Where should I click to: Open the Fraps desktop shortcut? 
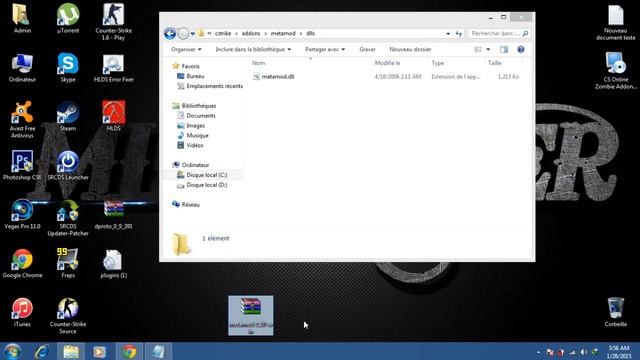click(68, 264)
